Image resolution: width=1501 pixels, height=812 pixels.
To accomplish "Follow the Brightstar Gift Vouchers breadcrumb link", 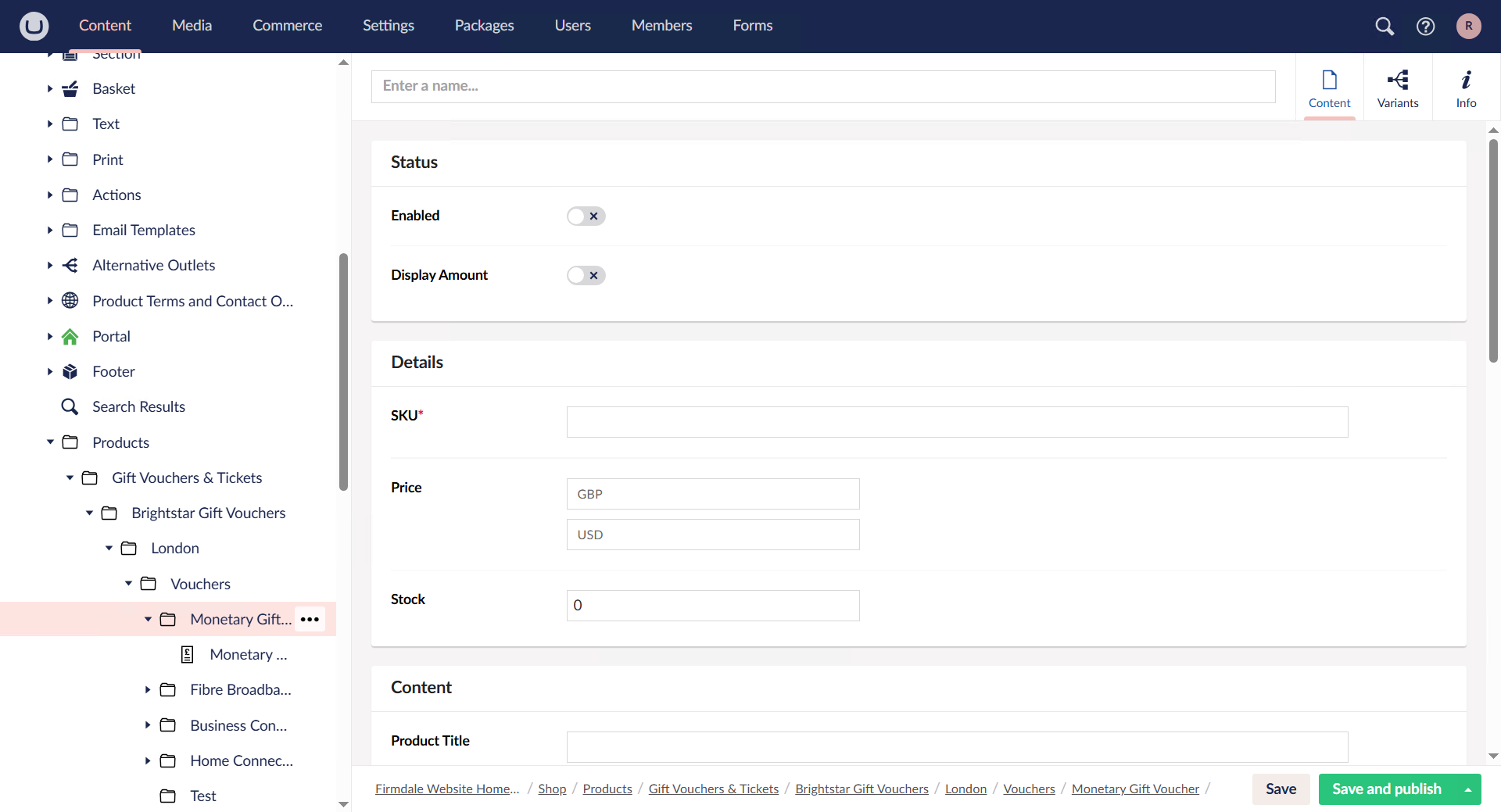I will tap(862, 789).
